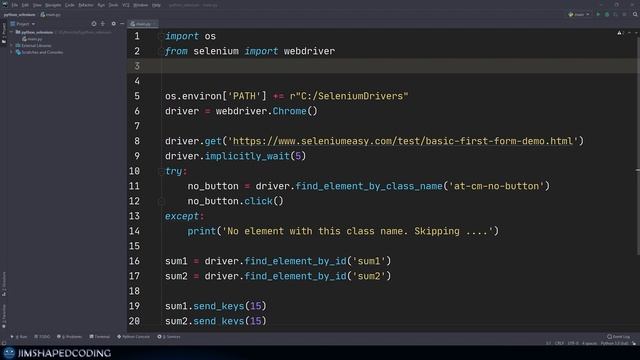Click Run with Coverage icon
This screenshot has width=640, height=360.
click(x=616, y=15)
